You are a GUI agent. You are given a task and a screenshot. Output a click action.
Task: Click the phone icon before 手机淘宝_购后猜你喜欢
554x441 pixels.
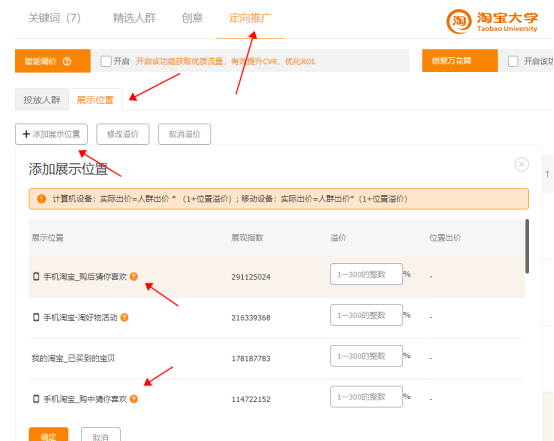tap(36, 276)
